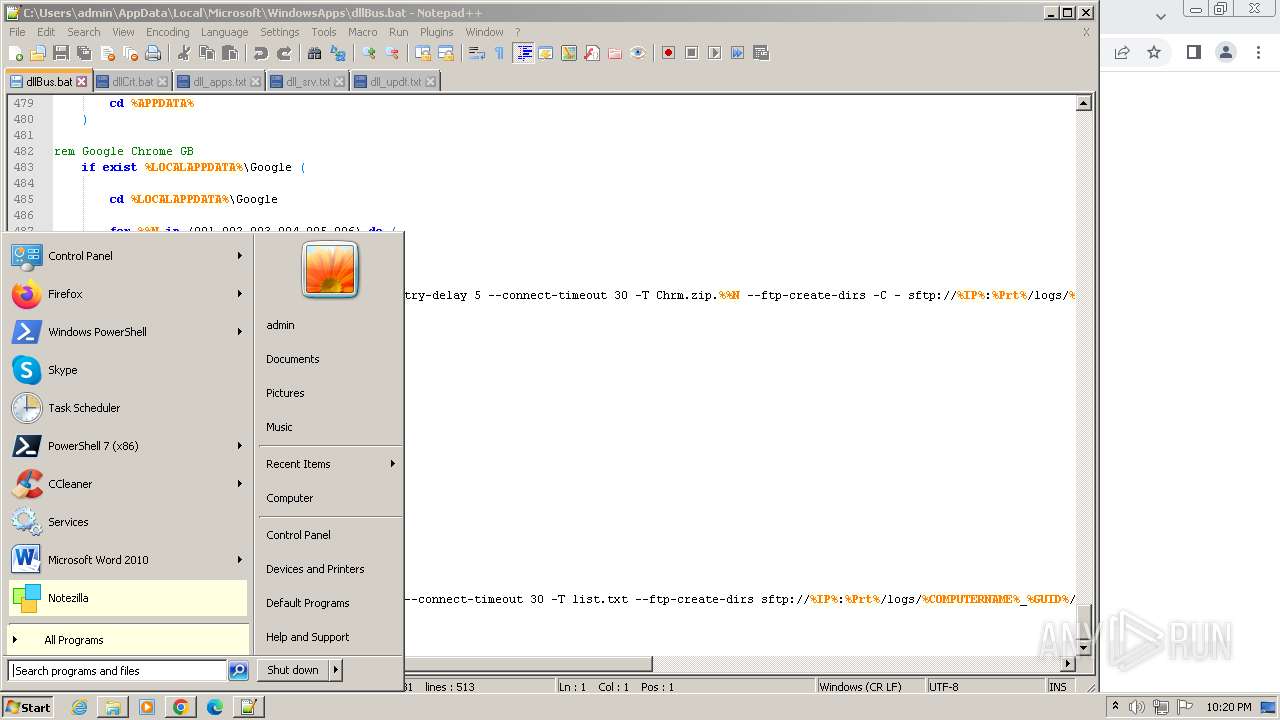
Task: Open Shut down options arrow
Action: click(x=335, y=670)
